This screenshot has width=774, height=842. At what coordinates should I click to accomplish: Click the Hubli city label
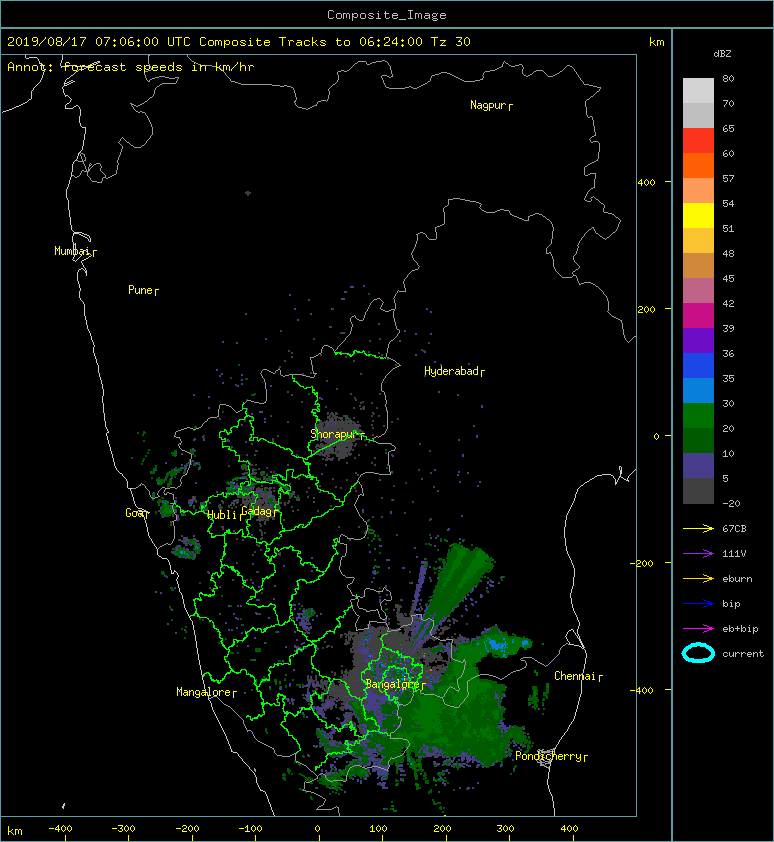221,515
